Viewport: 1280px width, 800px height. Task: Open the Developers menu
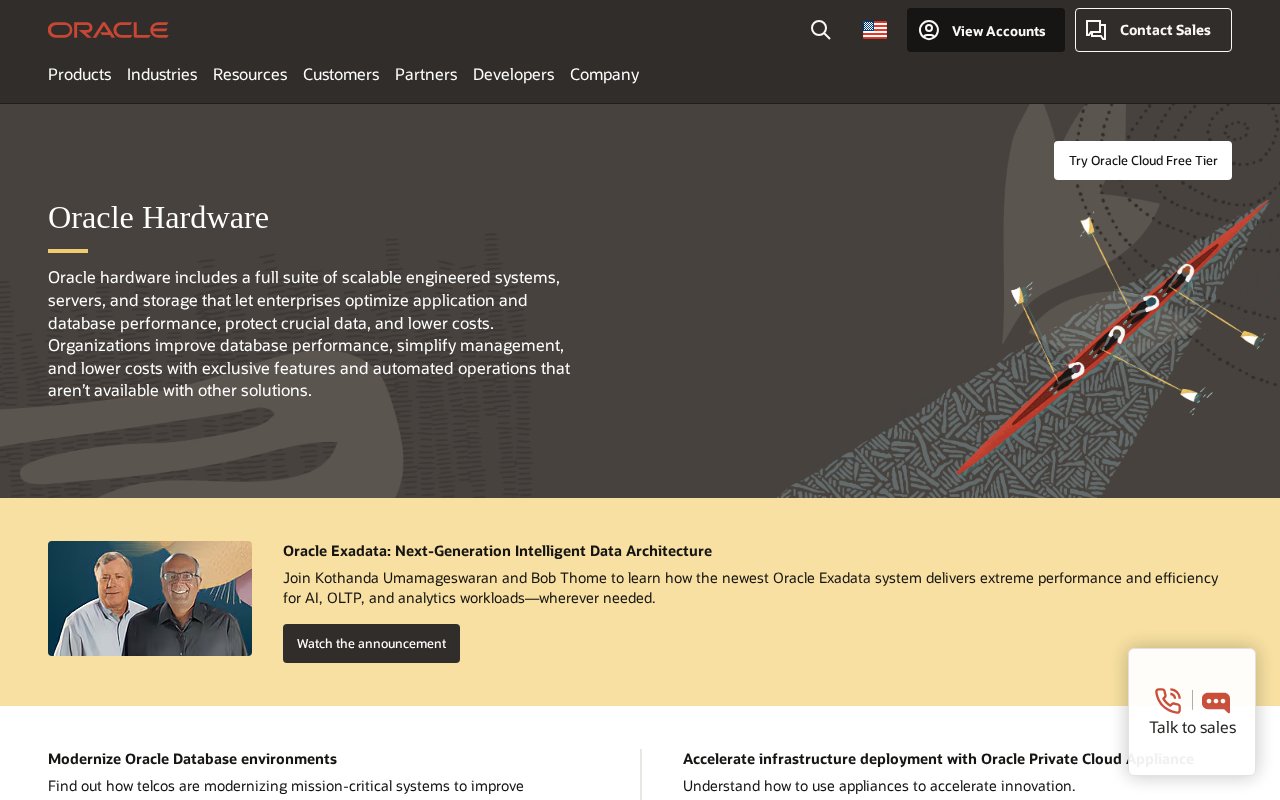pos(513,74)
